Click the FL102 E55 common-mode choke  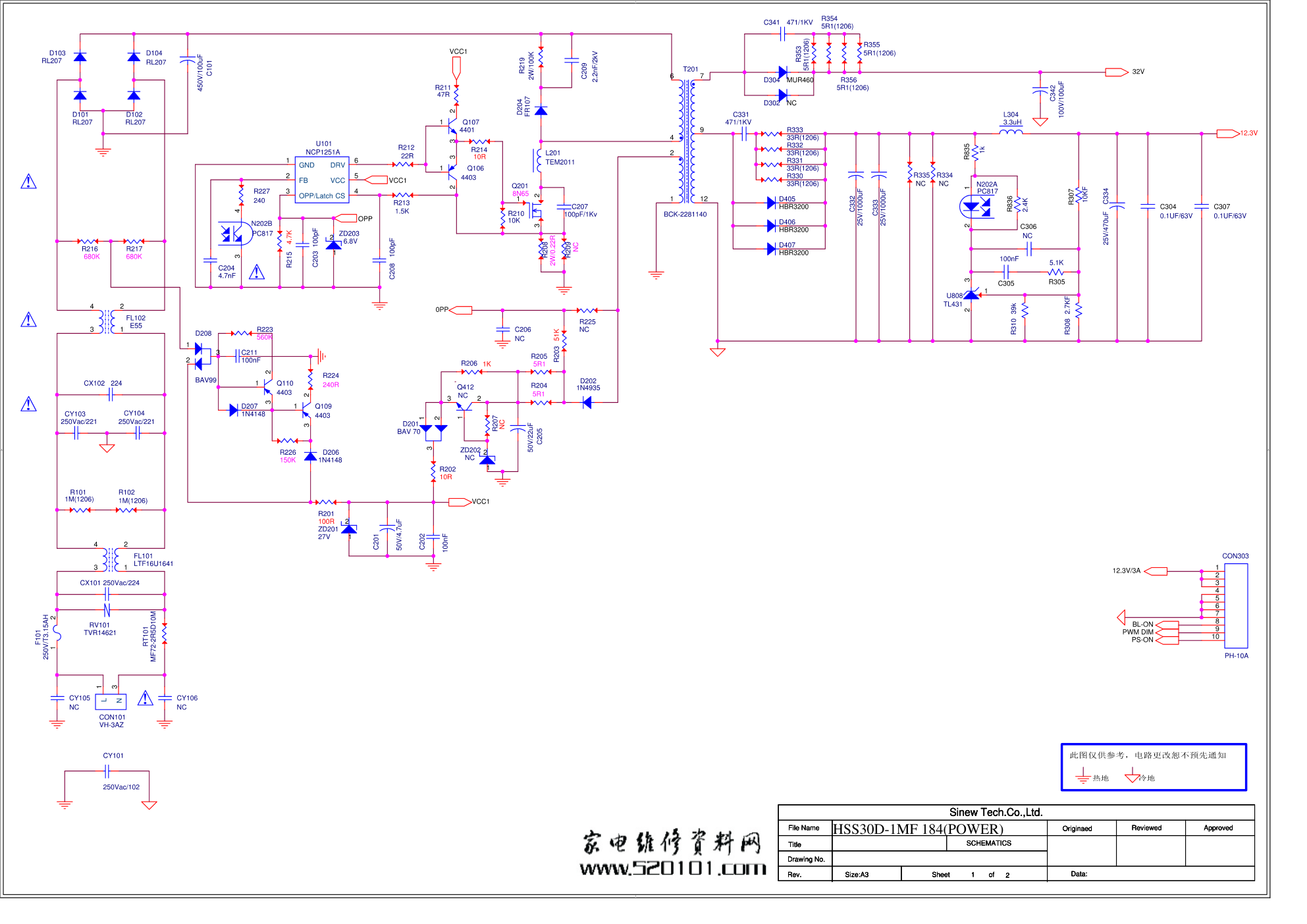click(107, 321)
